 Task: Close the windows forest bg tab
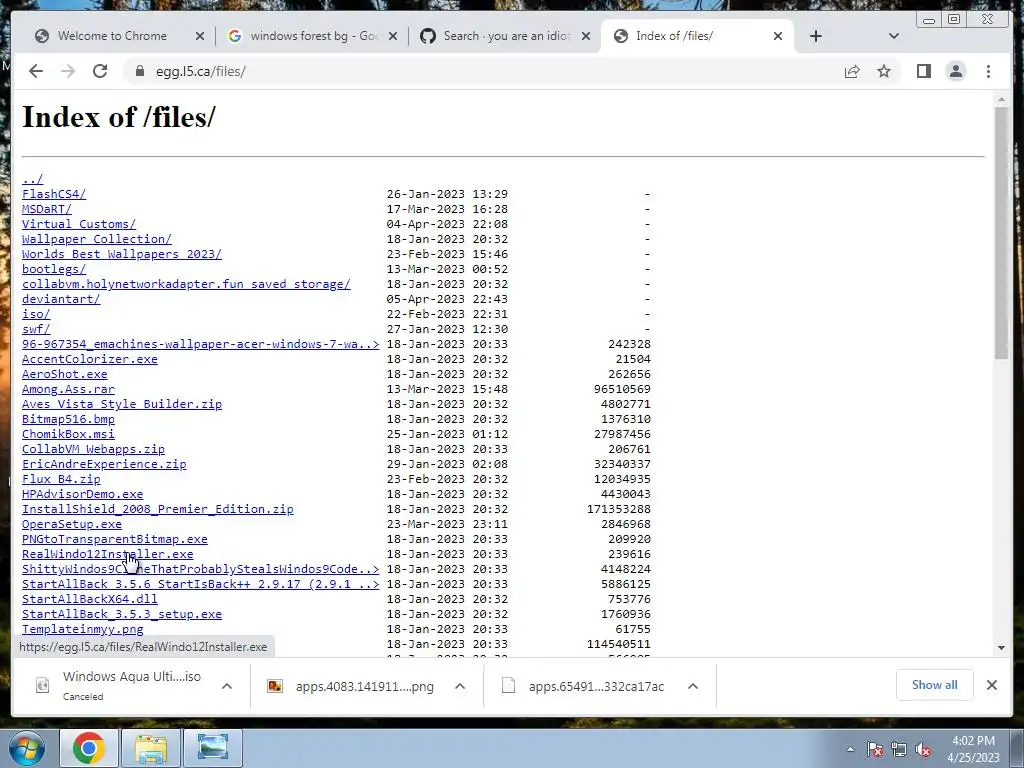tap(393, 36)
